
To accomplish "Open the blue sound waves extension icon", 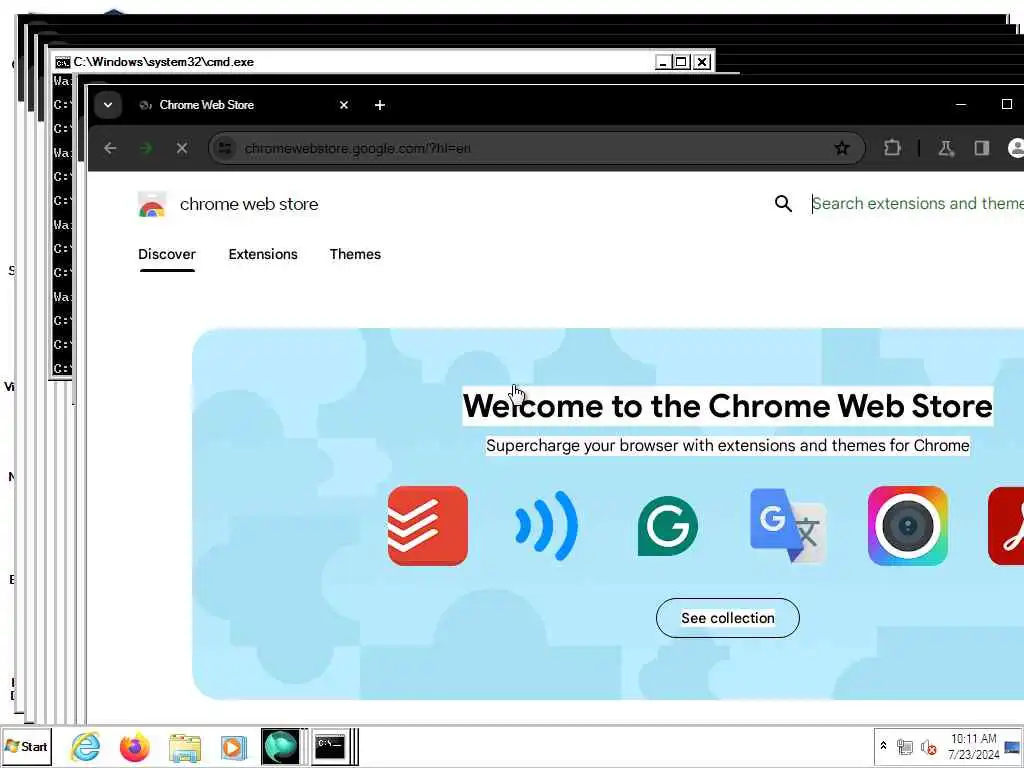I will [547, 526].
